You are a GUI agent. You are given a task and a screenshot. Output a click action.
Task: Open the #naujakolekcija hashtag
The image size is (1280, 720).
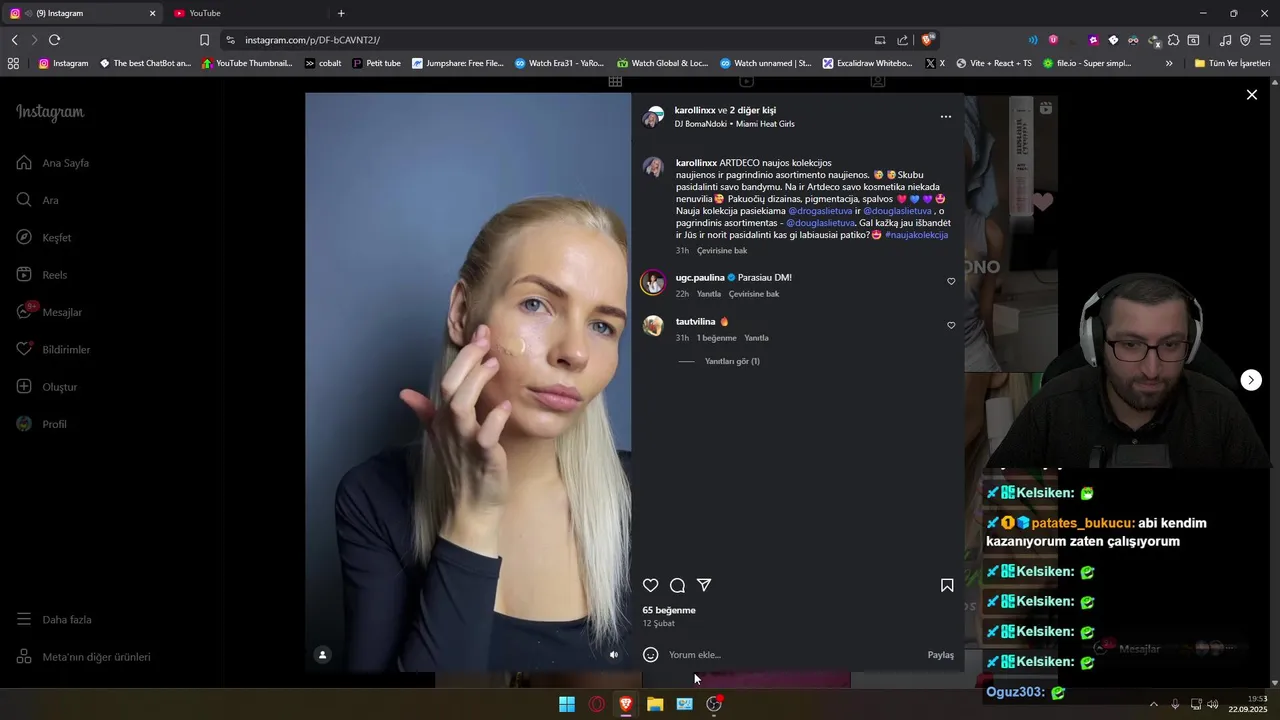coord(916,235)
